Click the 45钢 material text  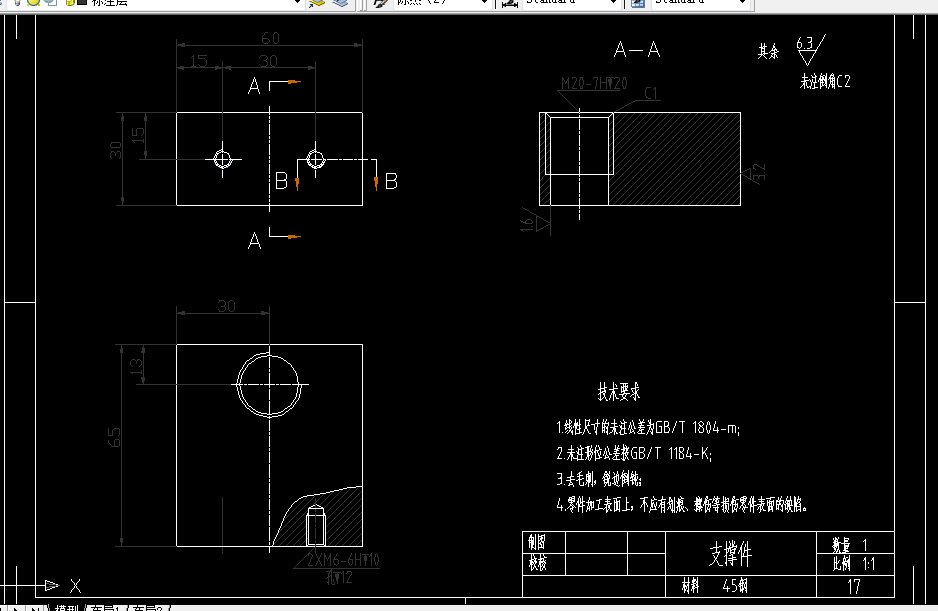[x=735, y=586]
